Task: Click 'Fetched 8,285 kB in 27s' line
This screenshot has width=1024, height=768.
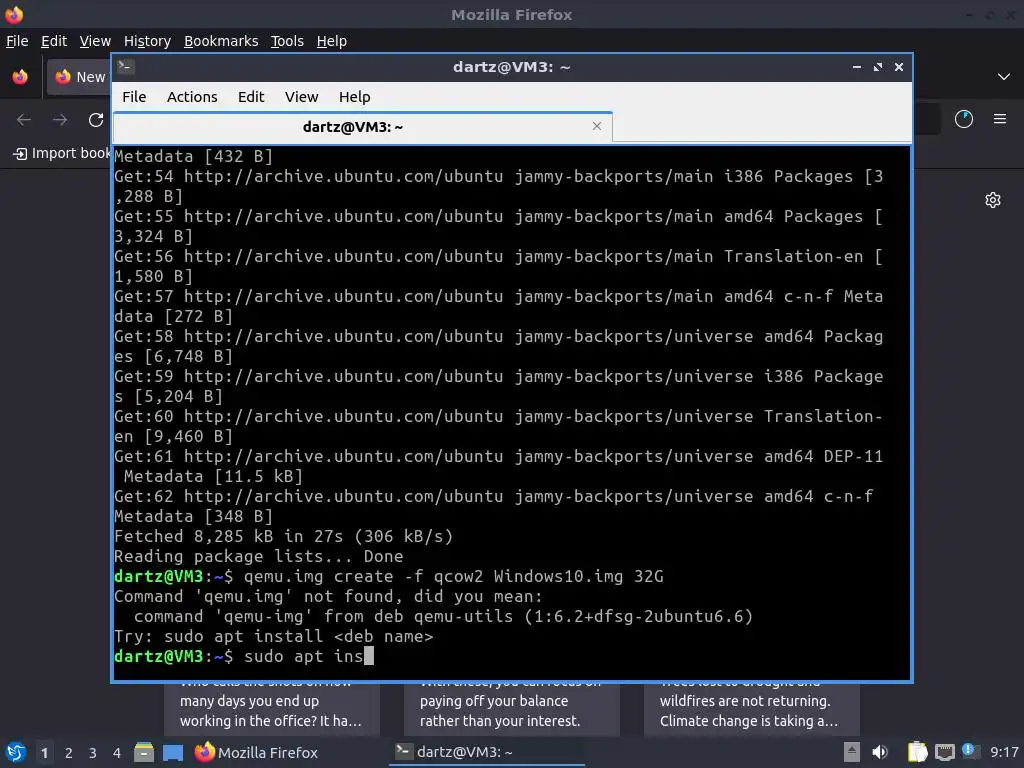Action: coord(283,537)
